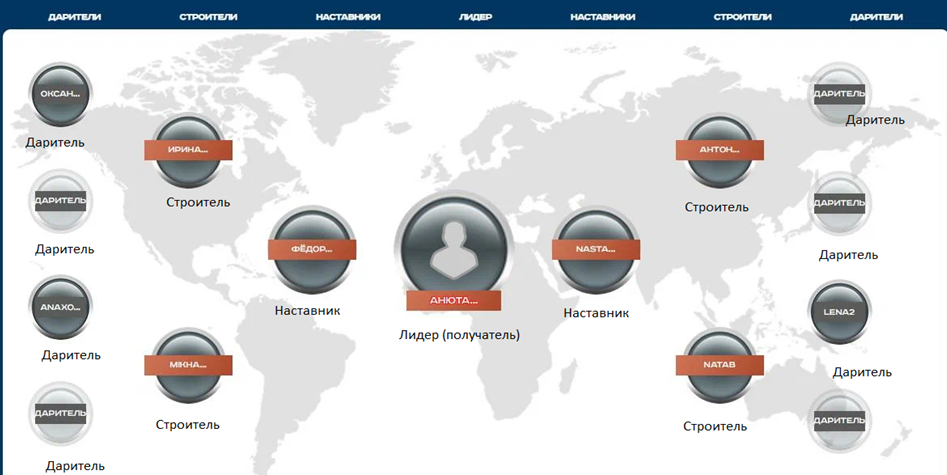Click left-side ДАРИТЕЛИ header above ОКСАН

pyautogui.click(x=75, y=17)
